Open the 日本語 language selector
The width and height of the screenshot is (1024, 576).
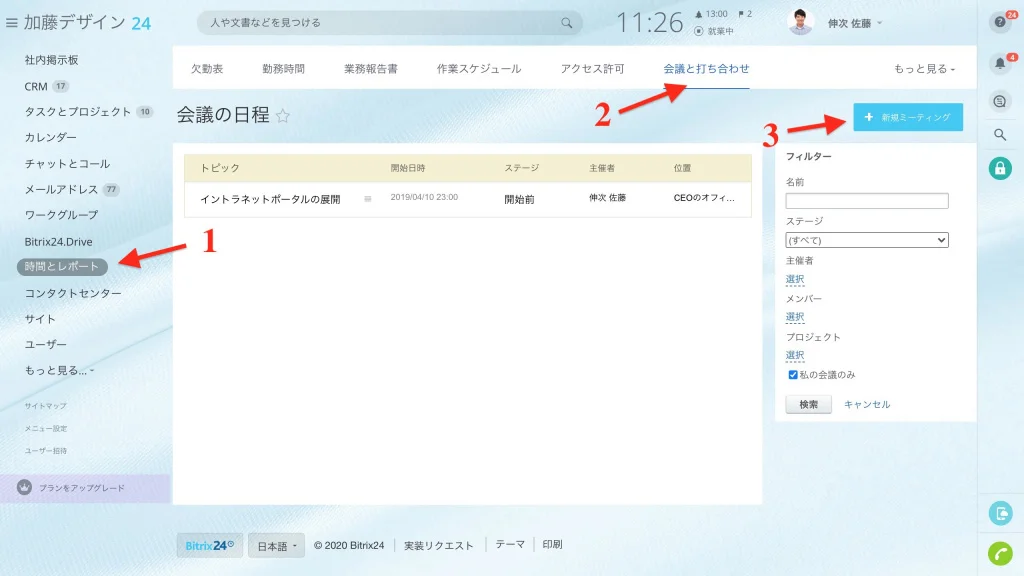pos(276,546)
